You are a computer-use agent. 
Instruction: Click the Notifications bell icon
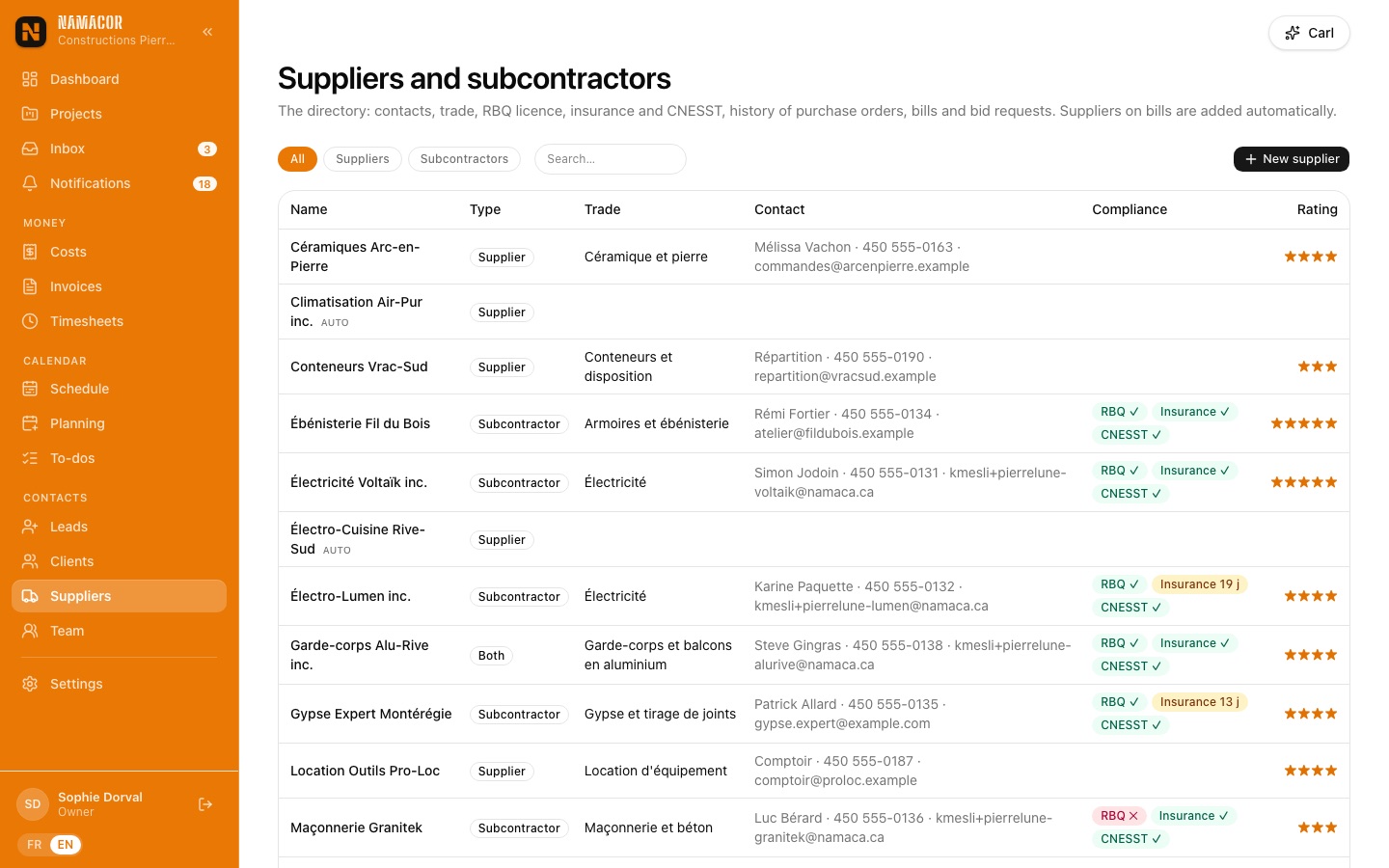click(30, 183)
